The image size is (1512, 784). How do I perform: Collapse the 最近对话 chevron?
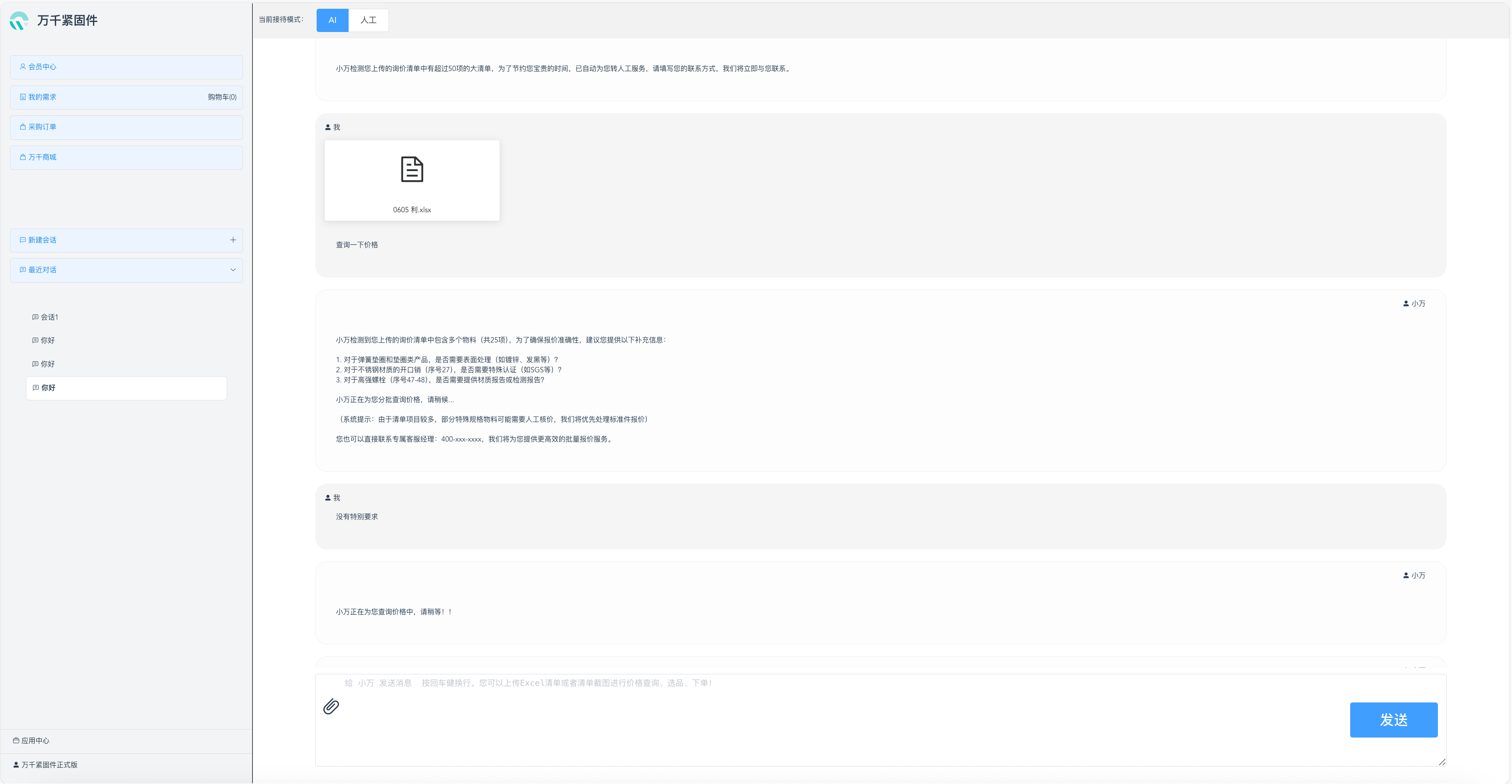tap(233, 270)
